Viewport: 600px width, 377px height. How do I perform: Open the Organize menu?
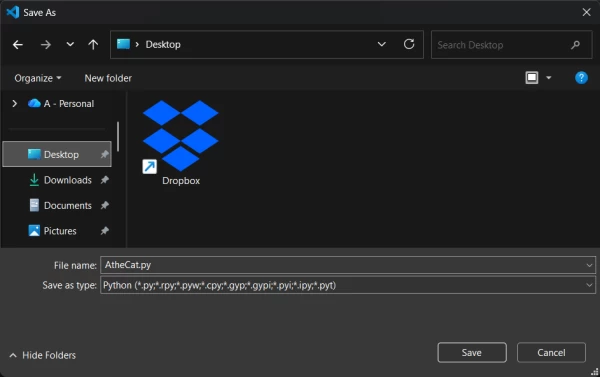[38, 78]
